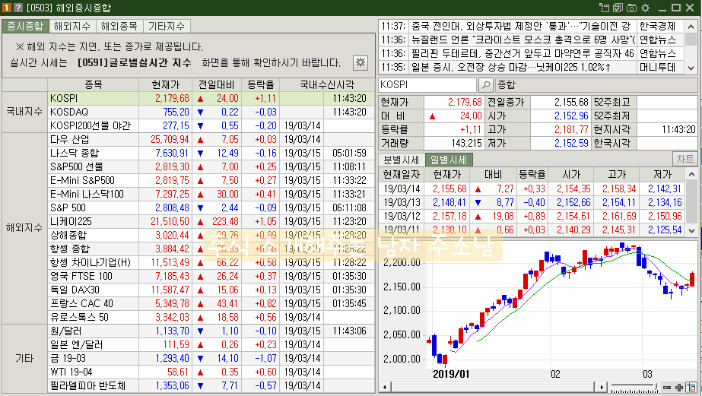Switch to the 해외종목 tab

(120, 26)
